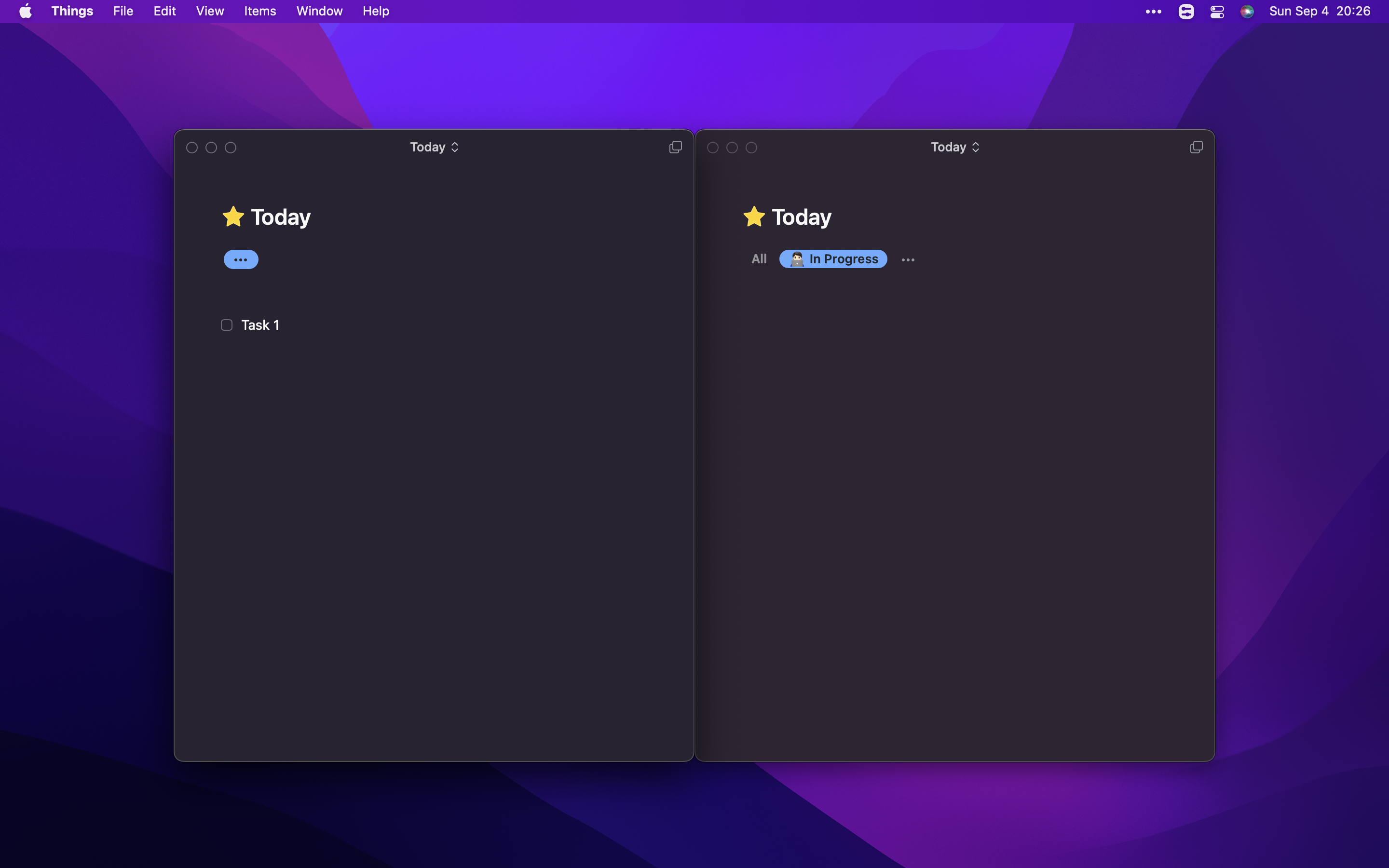Viewport: 1389px width, 868px height.
Task: Zoom the left Things window
Action: coord(230,148)
